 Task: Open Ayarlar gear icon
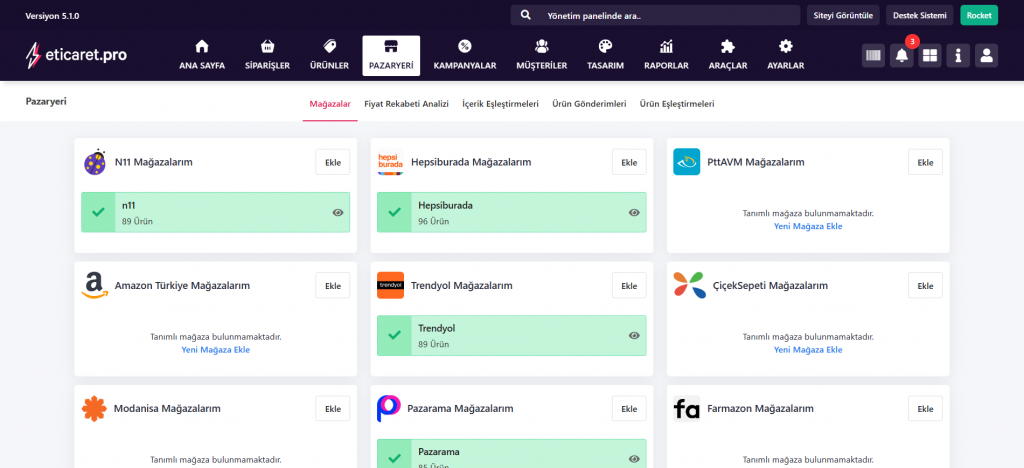pyautogui.click(x=785, y=46)
